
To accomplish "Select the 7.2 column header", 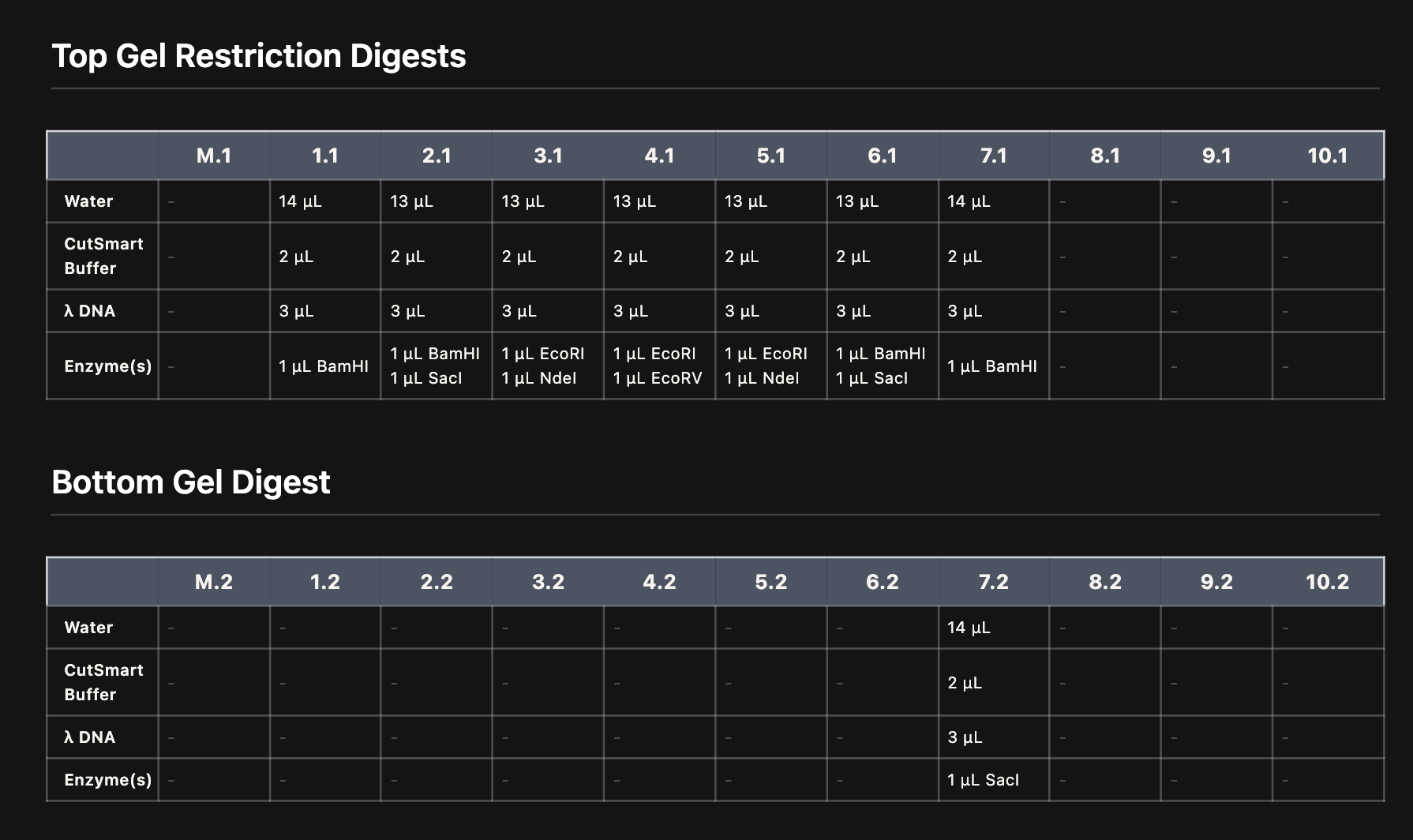I will tap(993, 582).
